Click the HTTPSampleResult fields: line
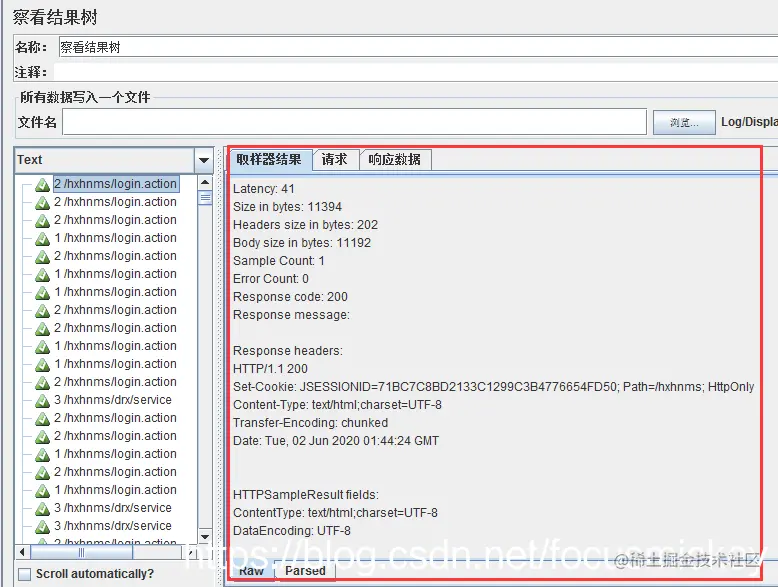778x587 pixels. pyautogui.click(x=306, y=495)
